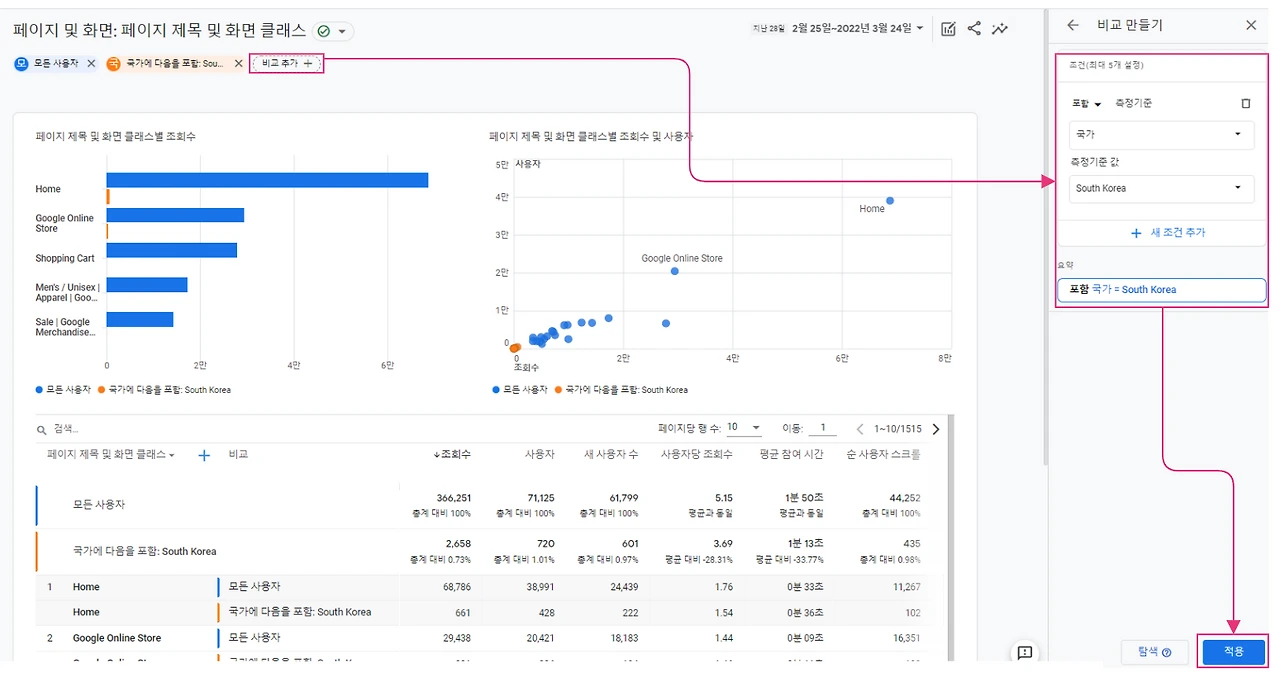1280x677 pixels.
Task: Click the 비교 column label
Action: pyautogui.click(x=238, y=454)
